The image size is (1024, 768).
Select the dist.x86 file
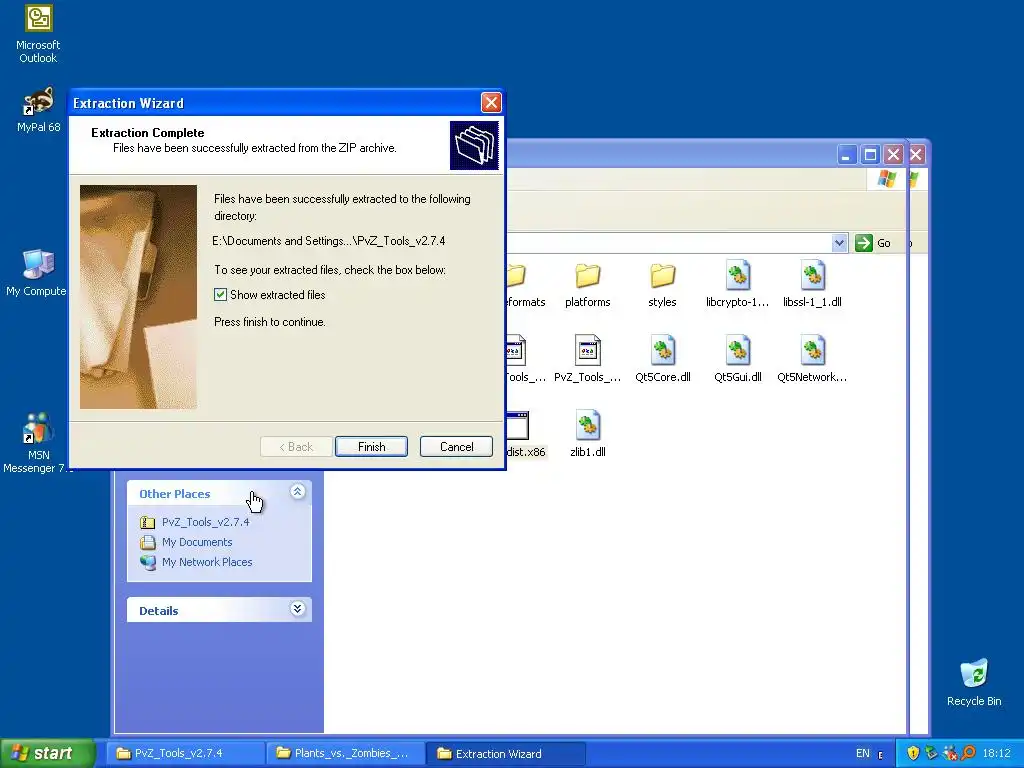pos(526,434)
